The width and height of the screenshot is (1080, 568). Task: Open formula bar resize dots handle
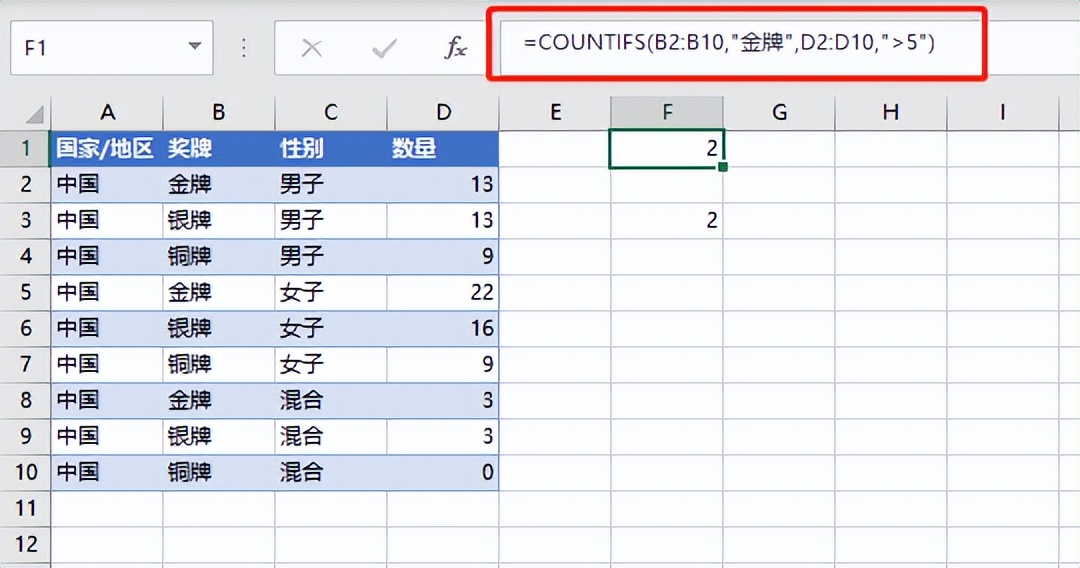coord(244,48)
